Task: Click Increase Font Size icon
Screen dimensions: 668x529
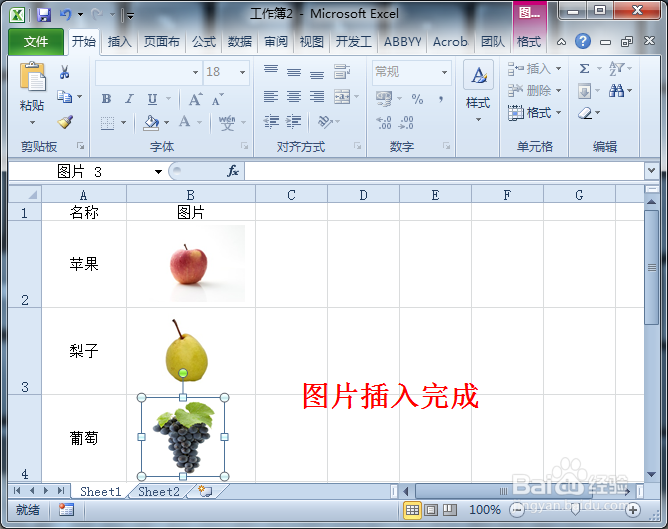Action: point(195,99)
